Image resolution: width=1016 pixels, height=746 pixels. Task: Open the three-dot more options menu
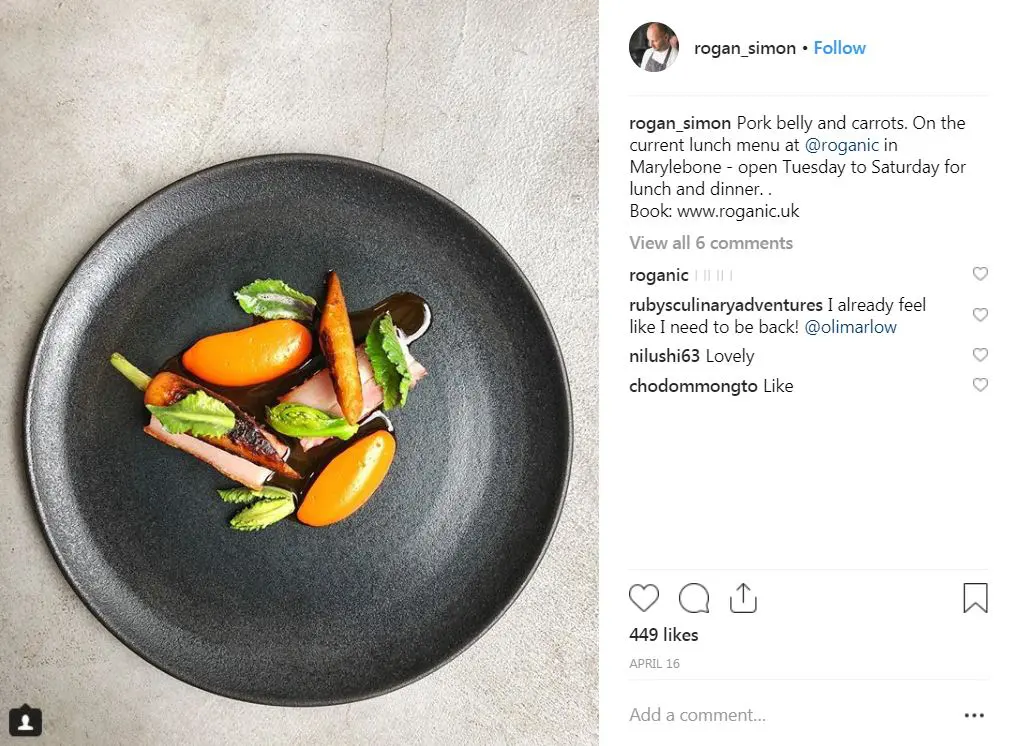[974, 715]
